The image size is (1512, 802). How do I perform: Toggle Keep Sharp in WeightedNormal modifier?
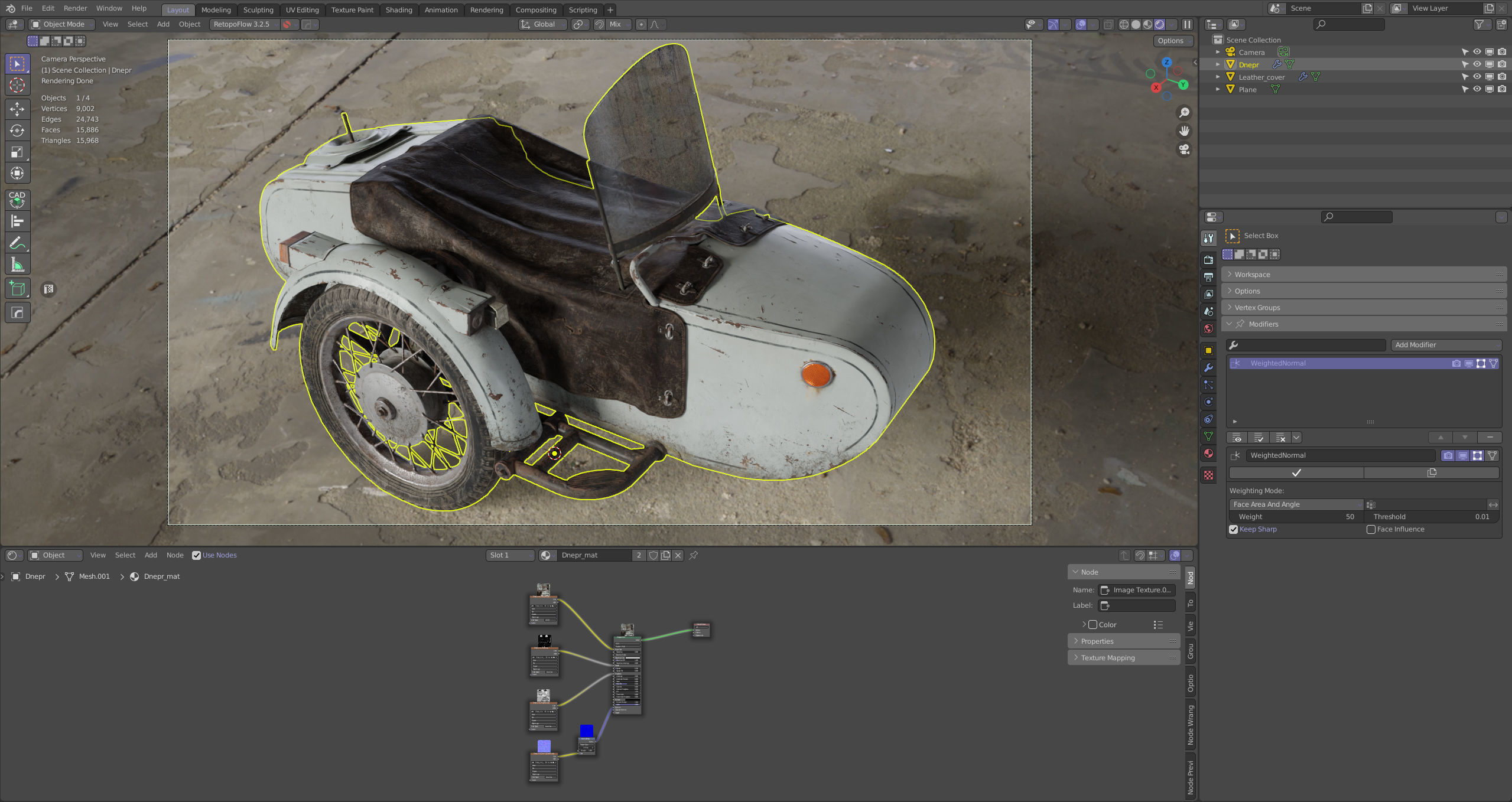pos(1234,529)
